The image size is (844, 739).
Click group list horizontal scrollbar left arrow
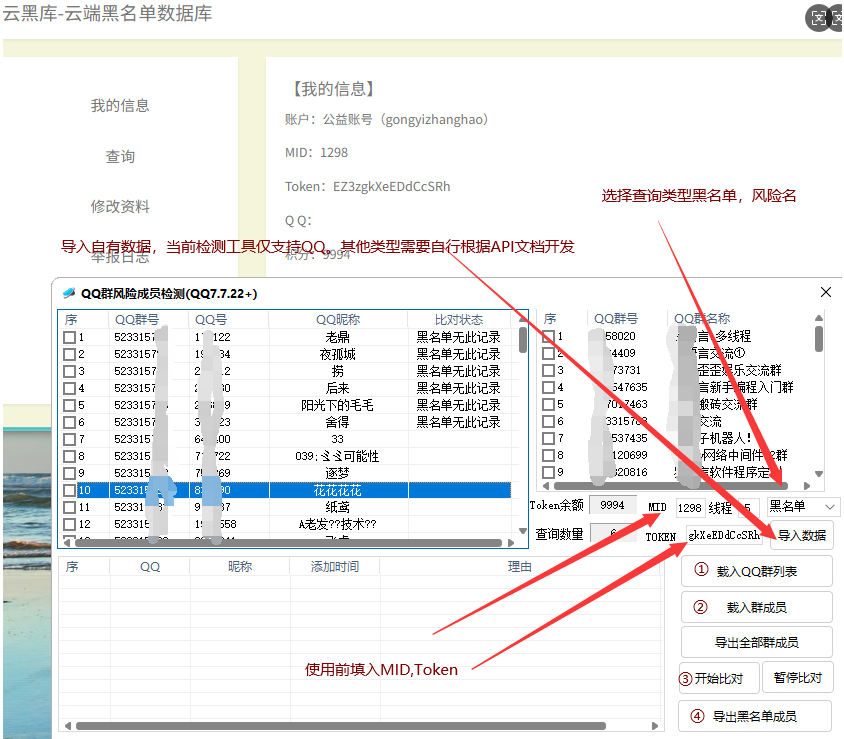[546, 486]
